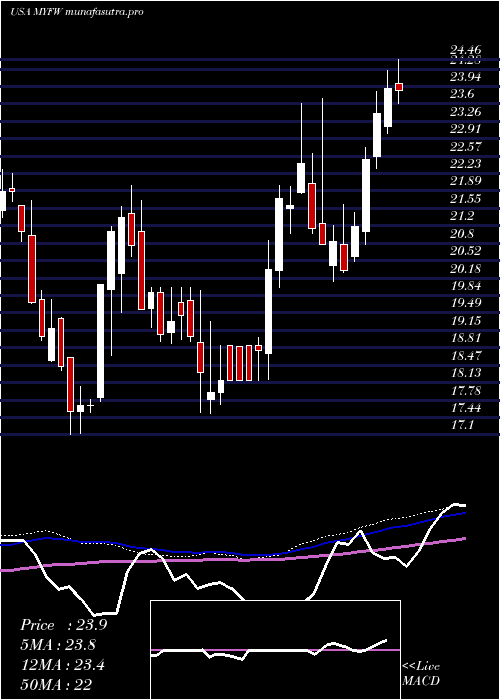500x700 pixels.
Task: Click the '<<Live MACD' label
Action: click(421, 673)
